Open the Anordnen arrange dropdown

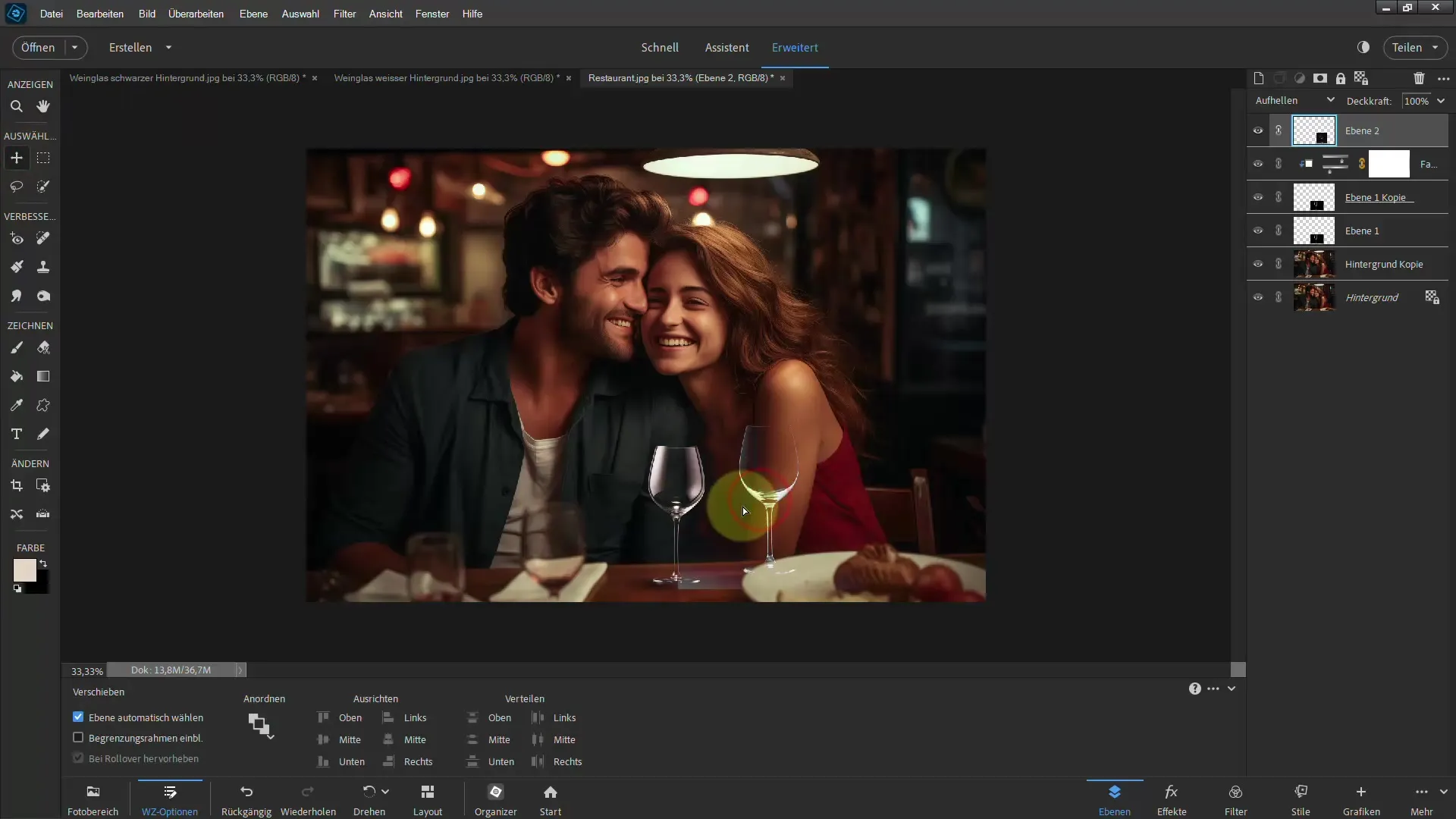[261, 726]
